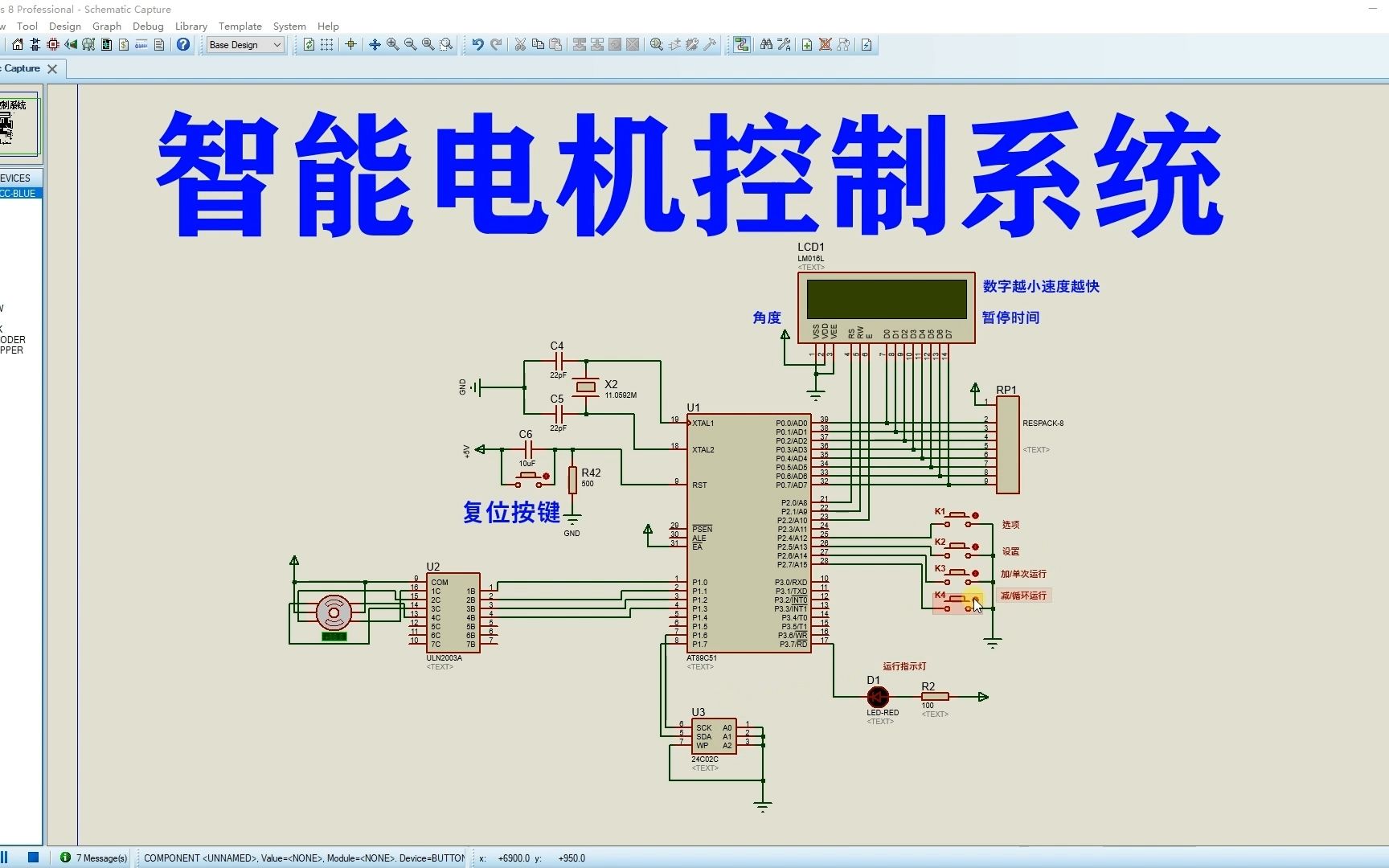This screenshot has height=868, width=1389.
Task: Center view with pan arrows icon
Action: tap(375, 45)
